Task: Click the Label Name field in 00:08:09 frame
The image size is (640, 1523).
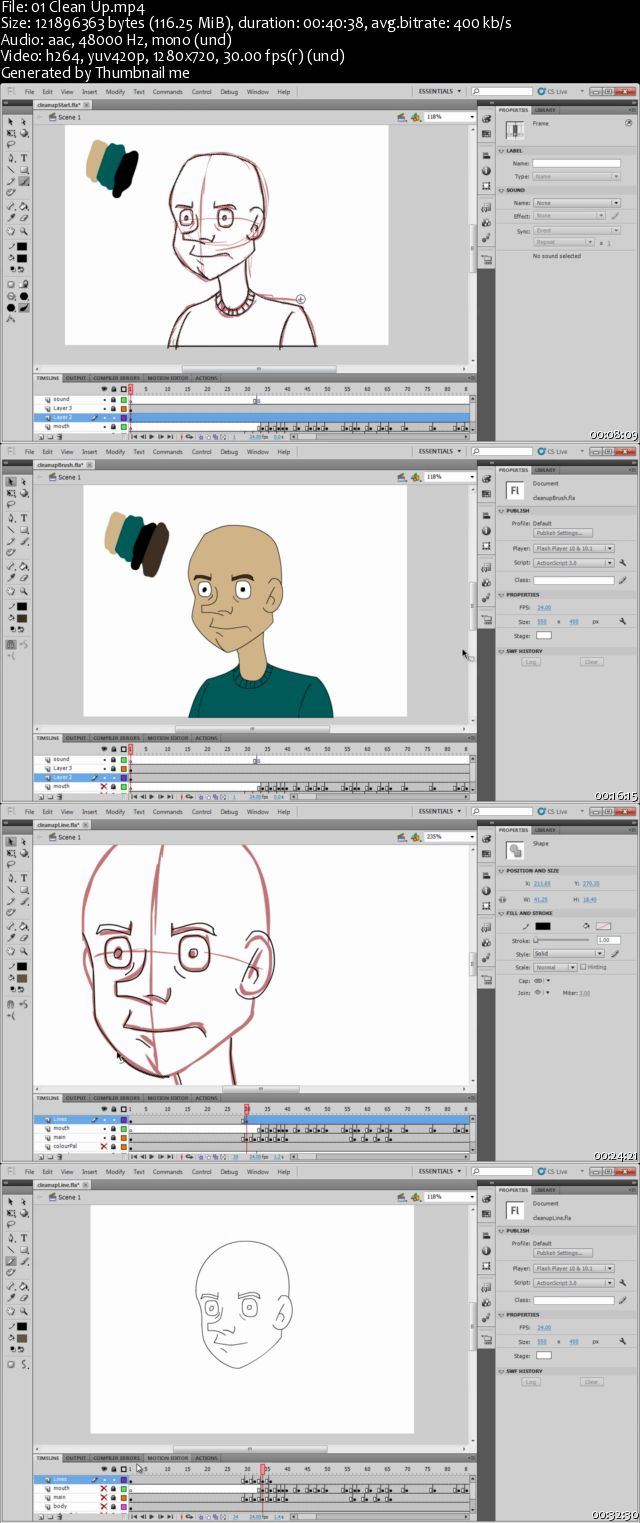Action: (x=576, y=163)
